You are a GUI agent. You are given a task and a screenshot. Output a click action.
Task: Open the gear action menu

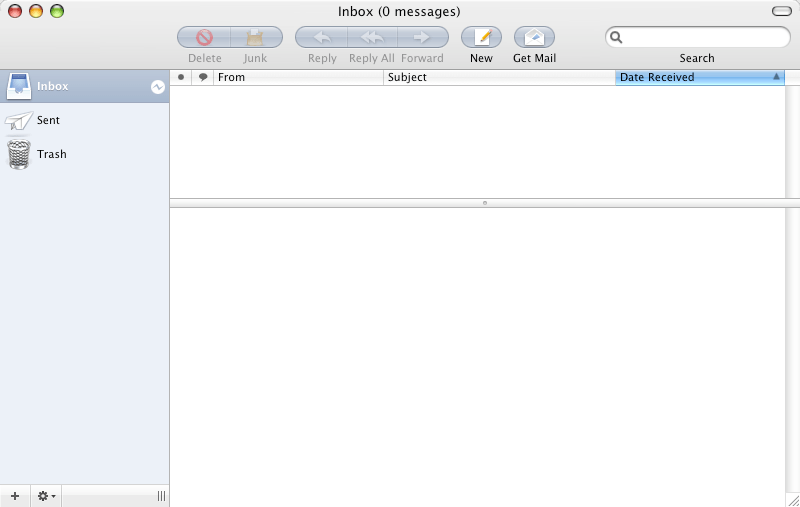tap(46, 496)
